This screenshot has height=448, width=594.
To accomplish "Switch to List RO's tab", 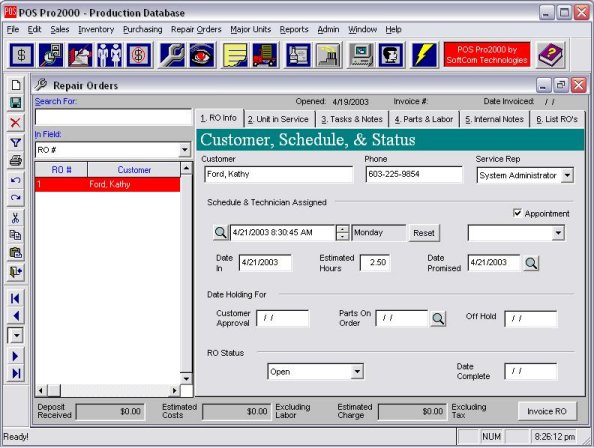I will (557, 119).
